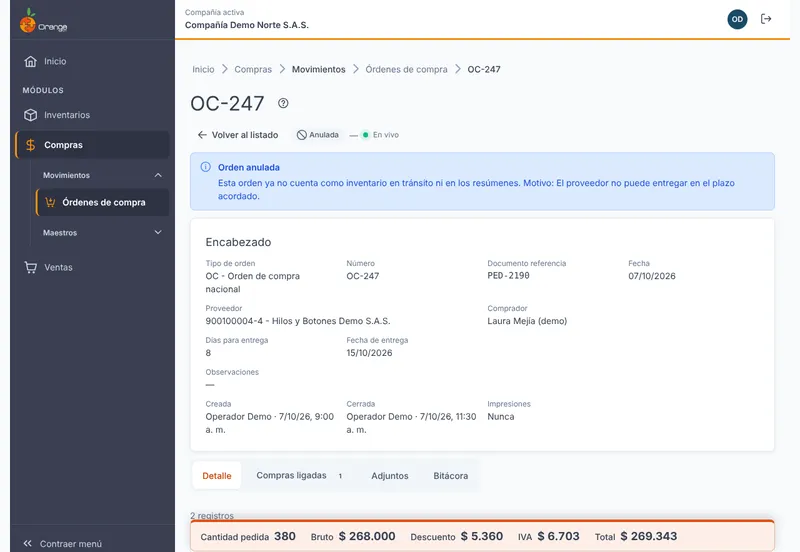Click Compras in the breadcrumb
The width and height of the screenshot is (800, 552).
pos(253,69)
